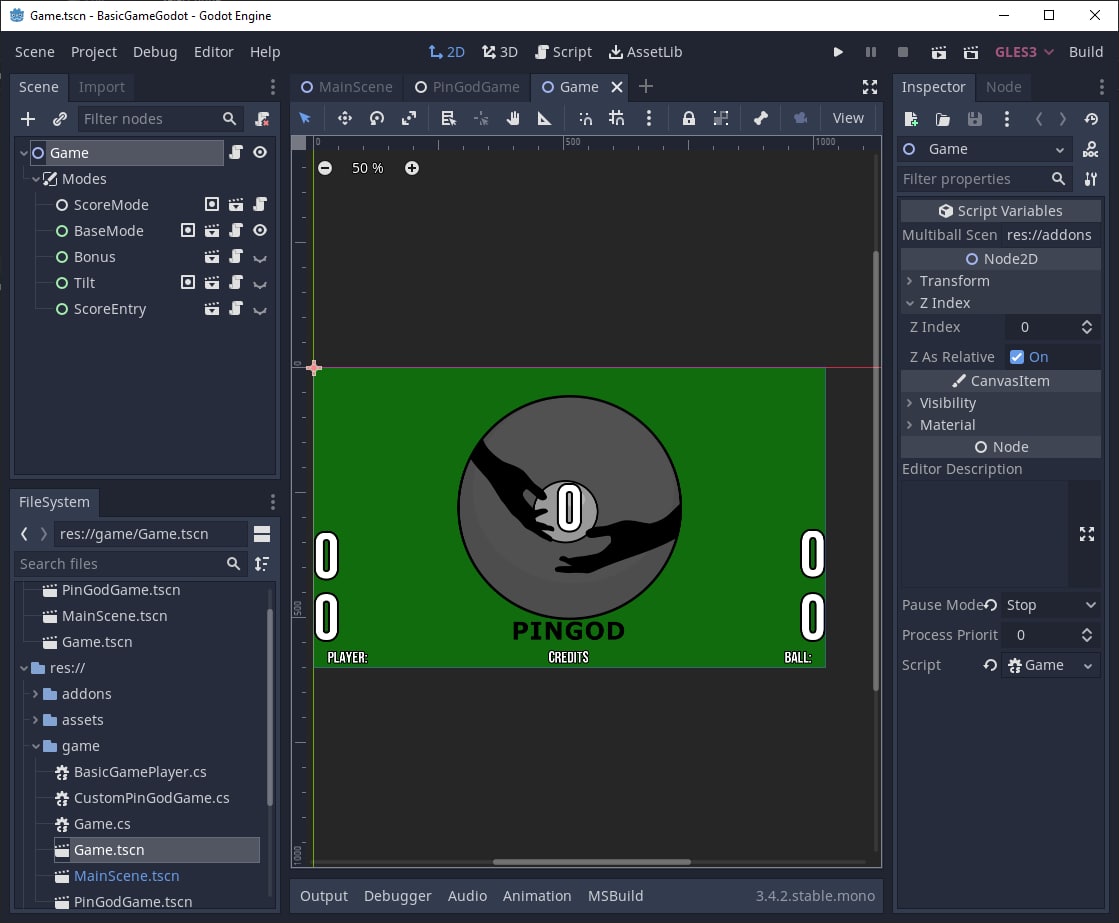Click the add new node plus icon
This screenshot has width=1119, height=923.
tap(28, 119)
